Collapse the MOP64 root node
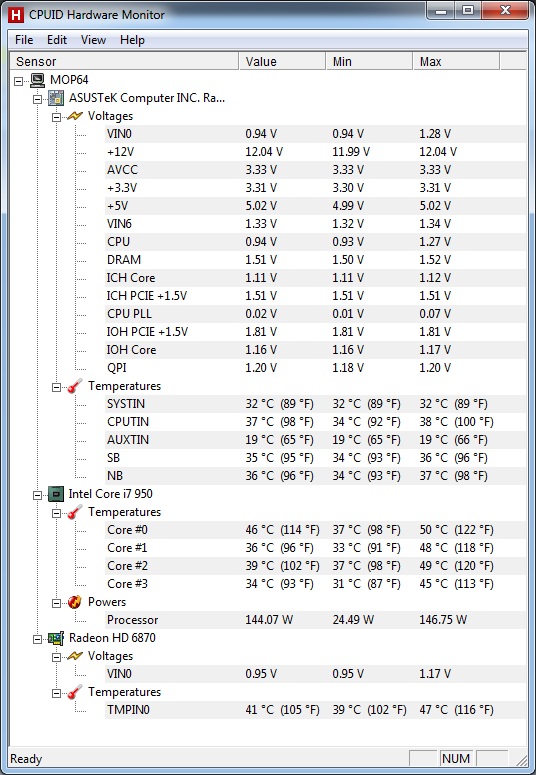 click(x=19, y=81)
